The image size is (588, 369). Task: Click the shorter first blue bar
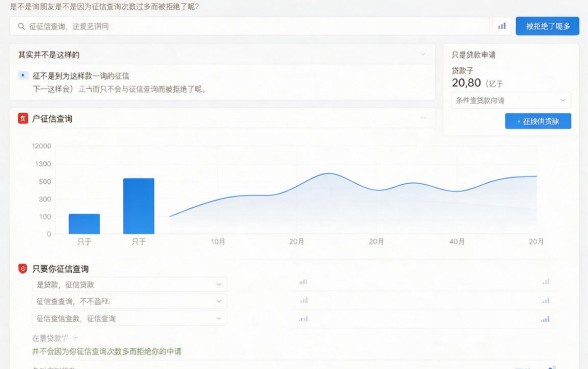[84, 224]
